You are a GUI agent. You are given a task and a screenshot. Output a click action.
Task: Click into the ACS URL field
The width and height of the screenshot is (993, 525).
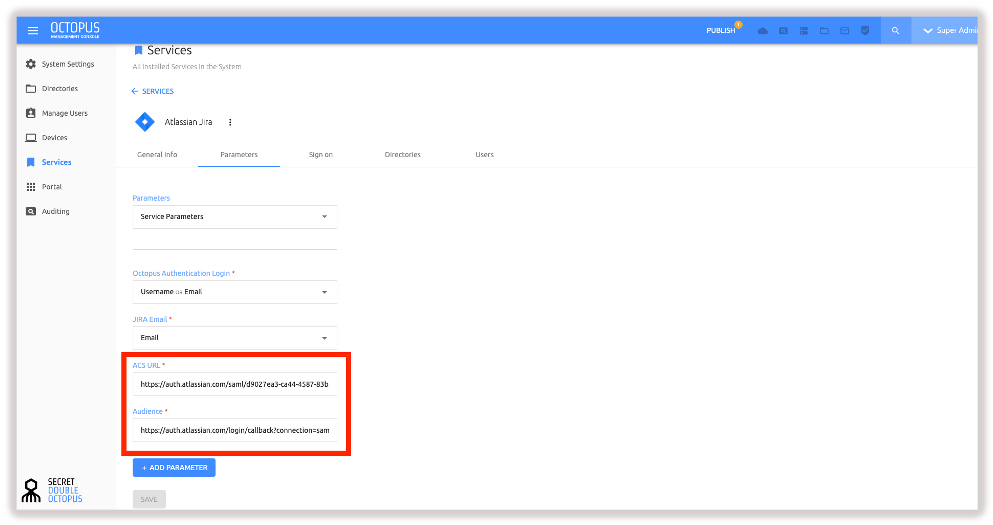[234, 384]
